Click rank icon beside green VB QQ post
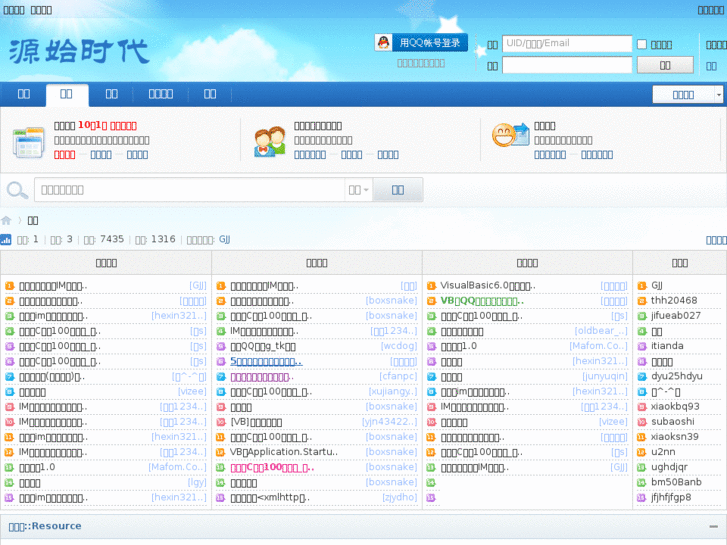Viewport: 727px width, 545px height. coord(431,301)
